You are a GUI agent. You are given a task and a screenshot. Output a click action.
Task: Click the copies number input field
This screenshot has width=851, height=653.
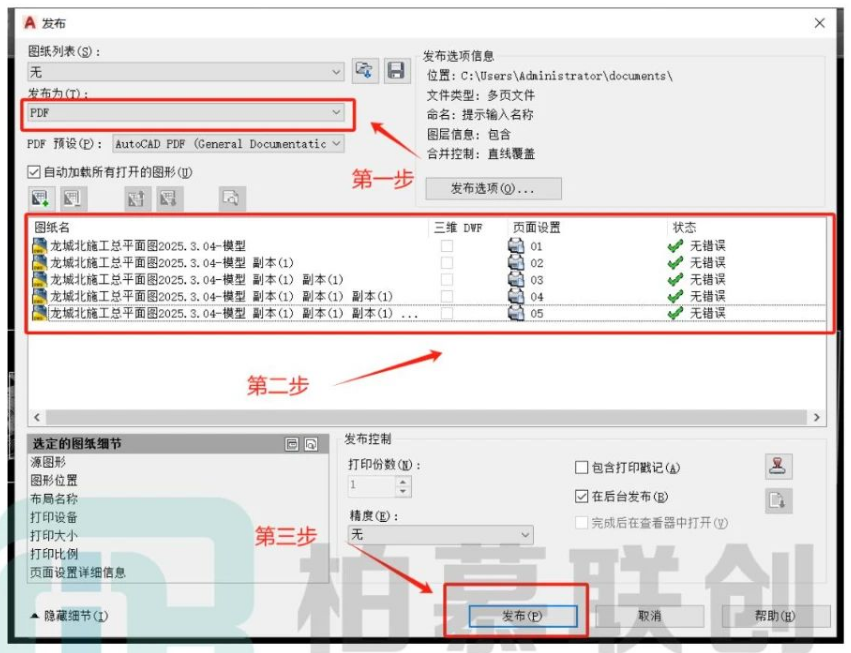pos(372,486)
